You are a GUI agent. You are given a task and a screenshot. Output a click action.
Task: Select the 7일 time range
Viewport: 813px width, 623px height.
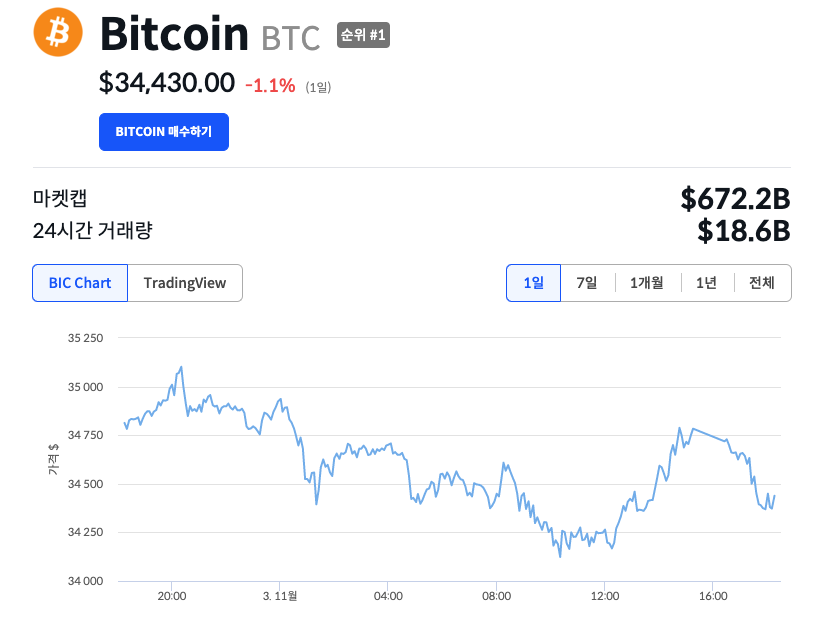(587, 283)
